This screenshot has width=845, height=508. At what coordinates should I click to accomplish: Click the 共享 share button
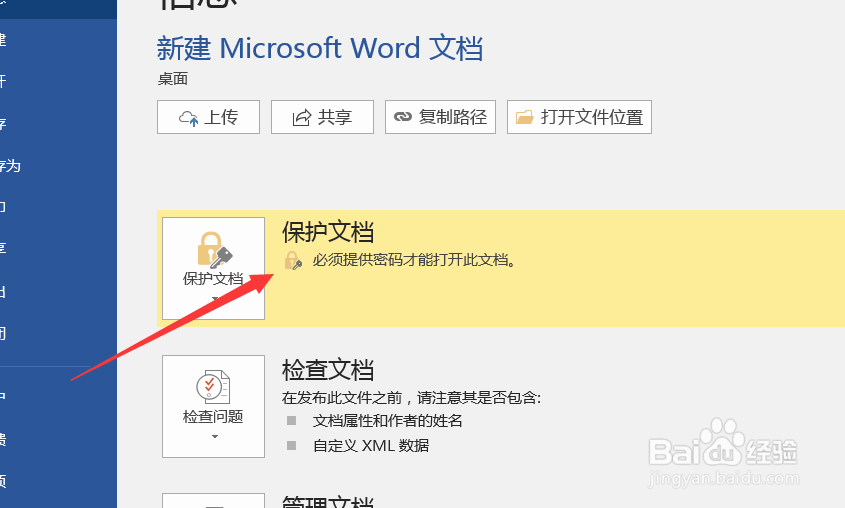322,117
